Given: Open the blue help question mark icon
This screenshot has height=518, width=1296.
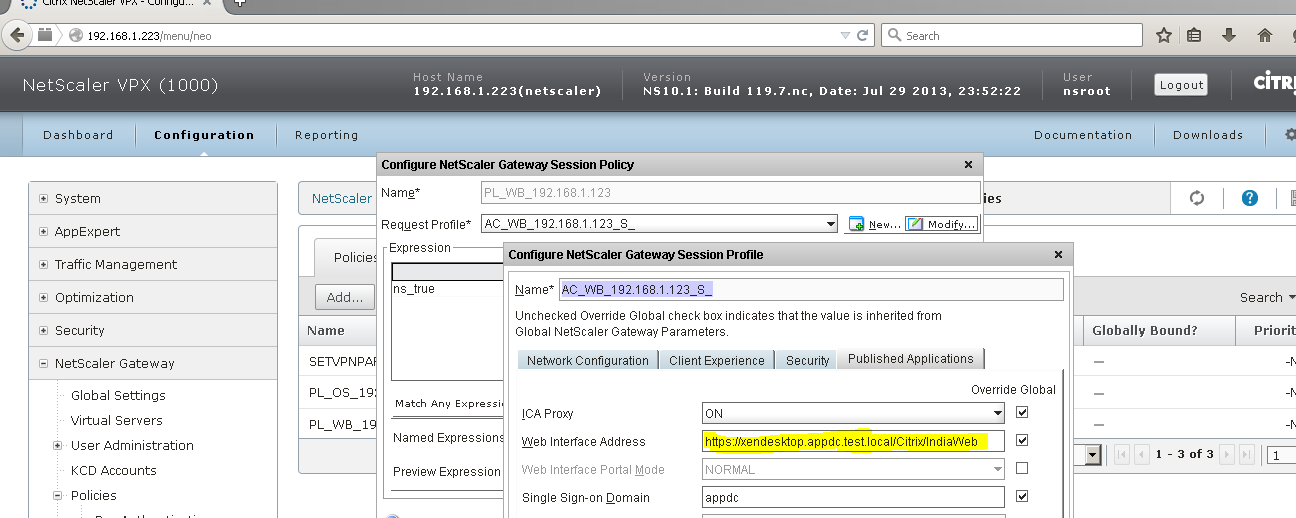Looking at the screenshot, I should (x=1249, y=198).
